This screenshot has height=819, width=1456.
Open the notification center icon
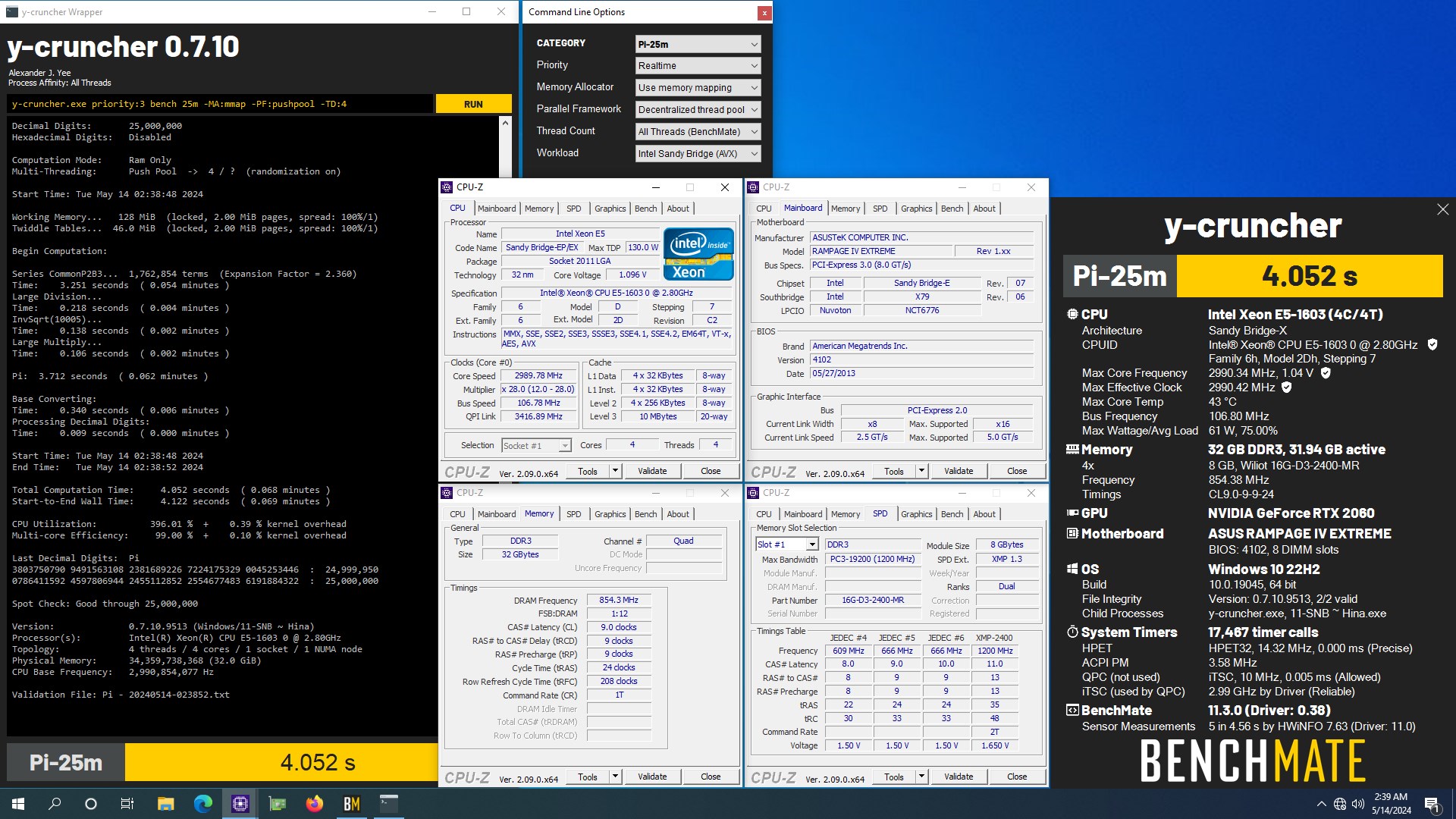[x=1432, y=804]
